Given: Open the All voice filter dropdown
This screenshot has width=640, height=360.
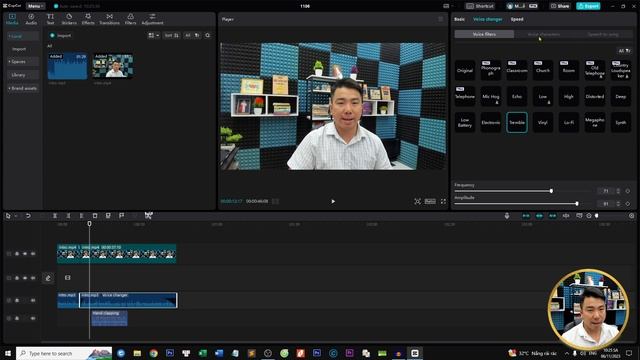Looking at the screenshot, I should click(x=624, y=51).
